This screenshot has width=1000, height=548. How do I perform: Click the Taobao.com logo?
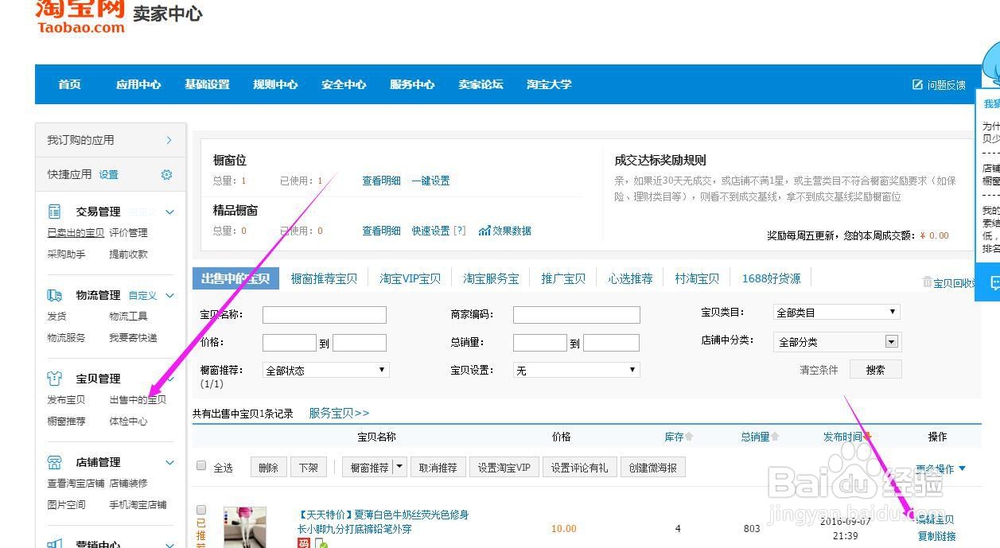[80, 16]
